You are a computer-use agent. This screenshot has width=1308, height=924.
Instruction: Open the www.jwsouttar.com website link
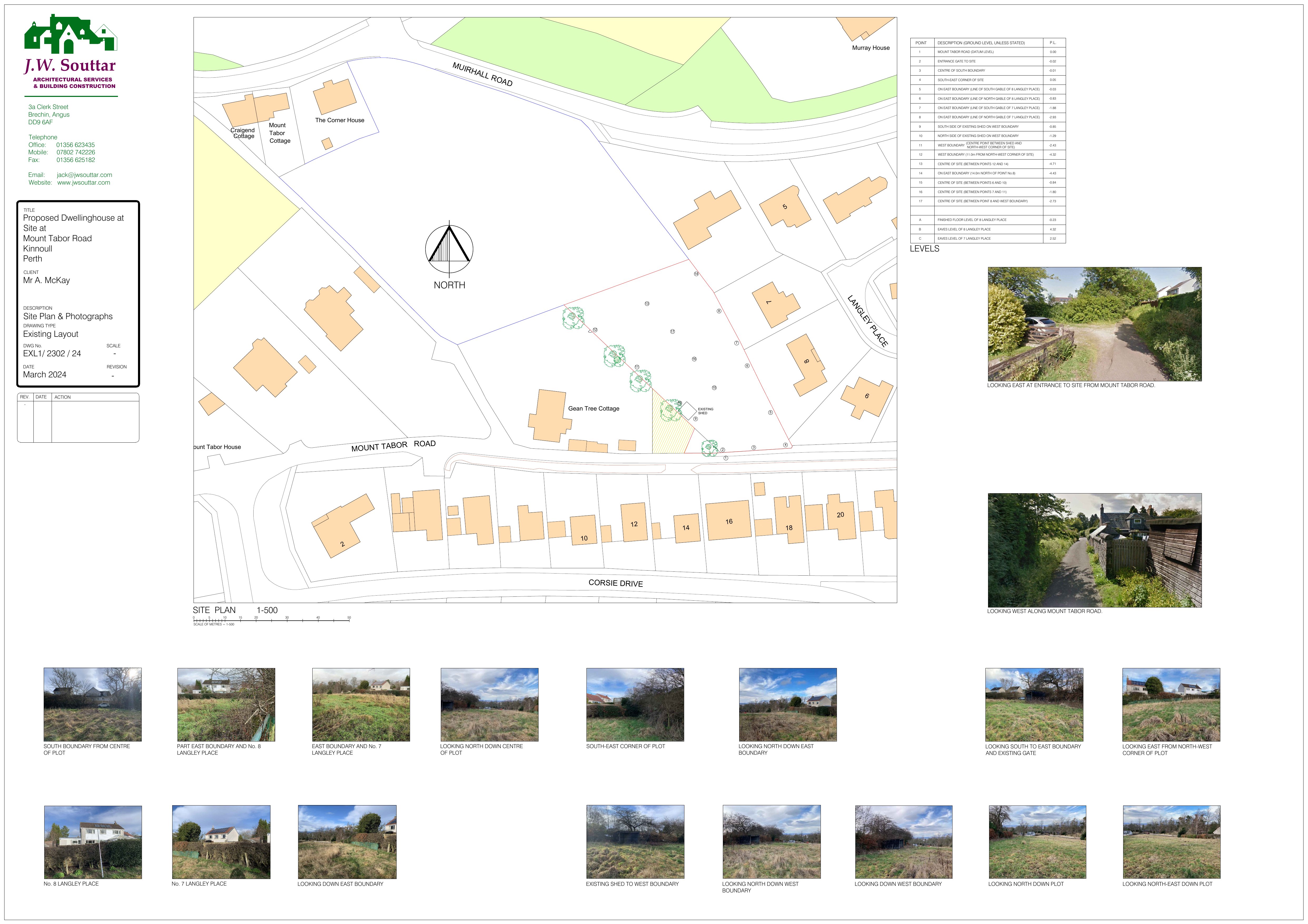(x=83, y=183)
